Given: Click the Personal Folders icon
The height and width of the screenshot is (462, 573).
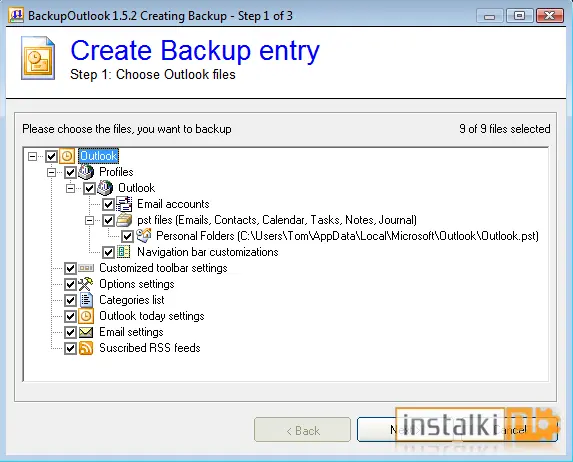Looking at the screenshot, I should (x=144, y=236).
